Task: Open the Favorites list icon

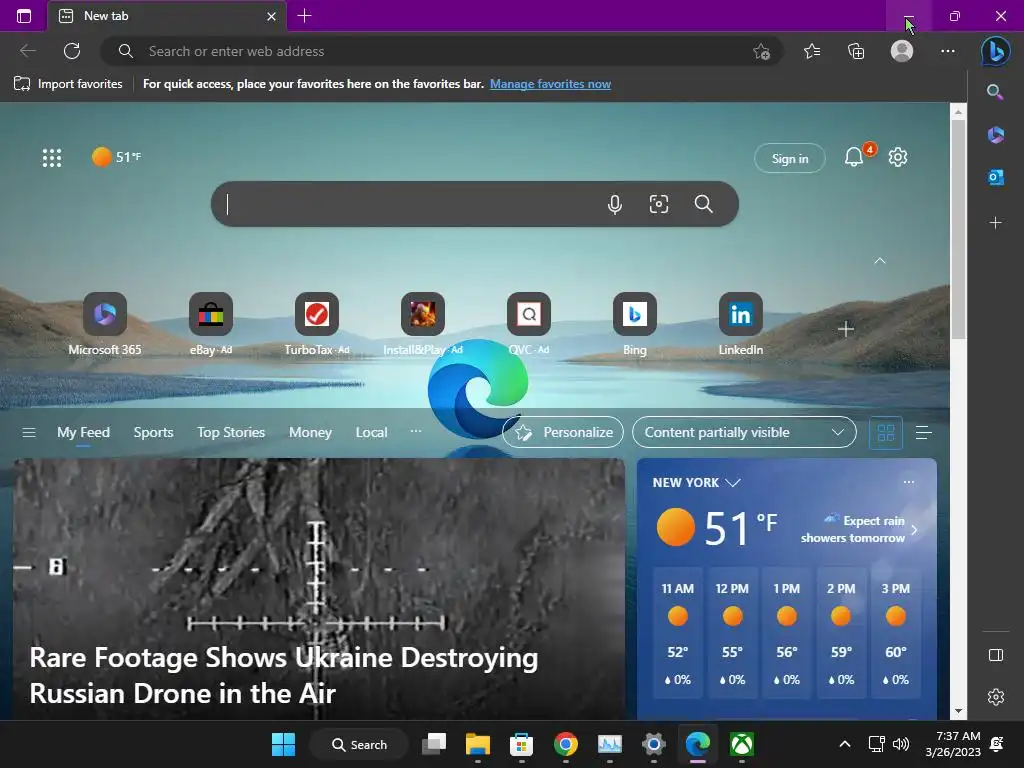Action: 812,51
